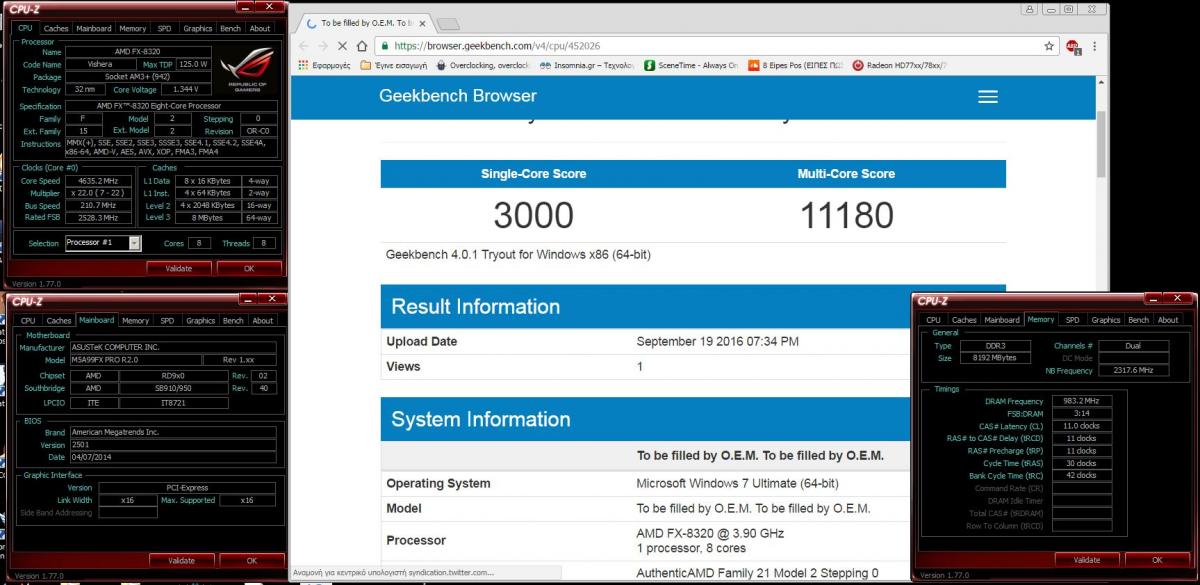Screen dimensions: 1200x585
Task: Stop loading the Geekbench page
Action: point(343,46)
